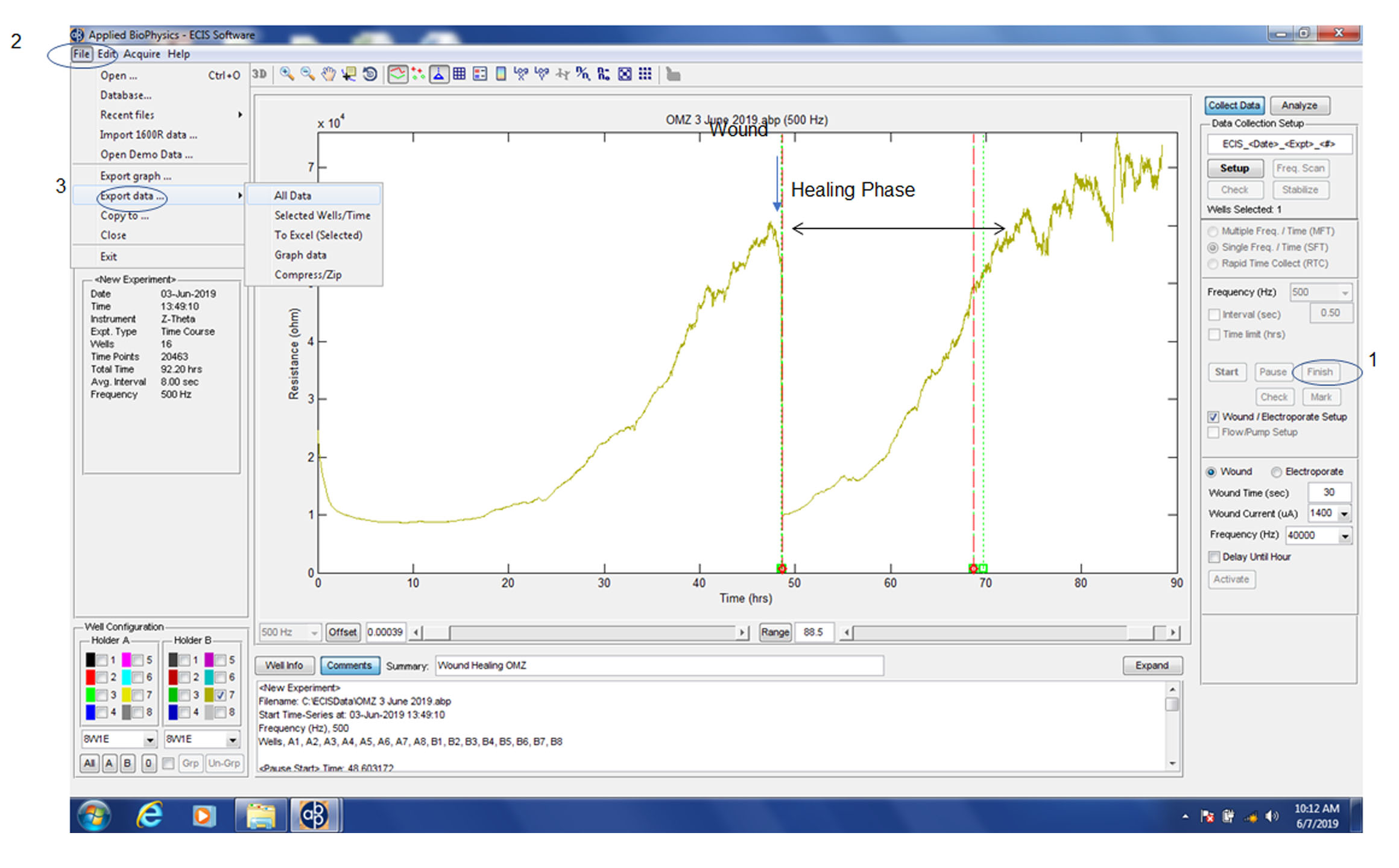This screenshot has height=868, width=1399.
Task: Uncheck Wound / Electroporate Setup checkbox
Action: 1213,417
